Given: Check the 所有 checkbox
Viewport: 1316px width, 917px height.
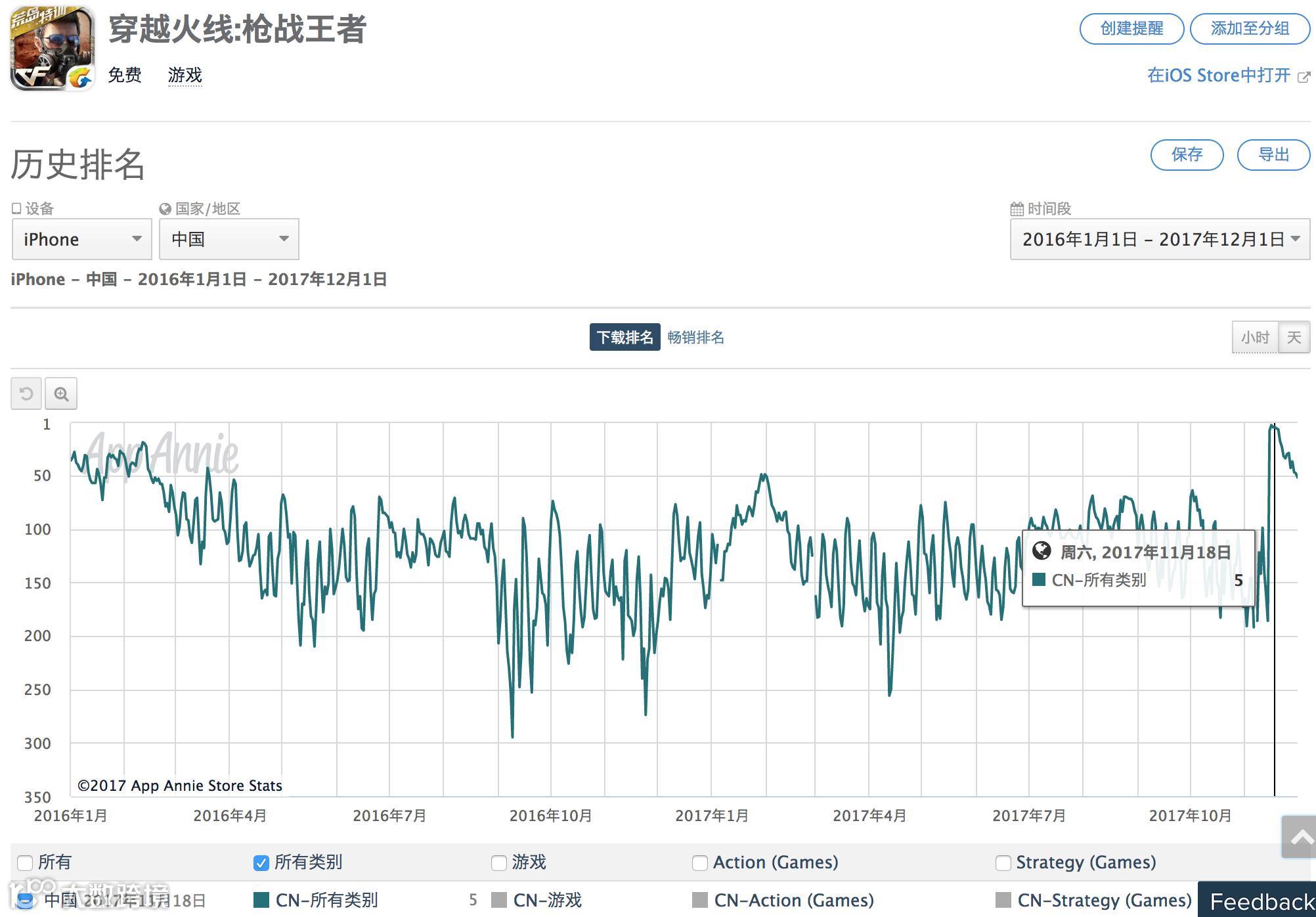Looking at the screenshot, I should [x=25, y=862].
